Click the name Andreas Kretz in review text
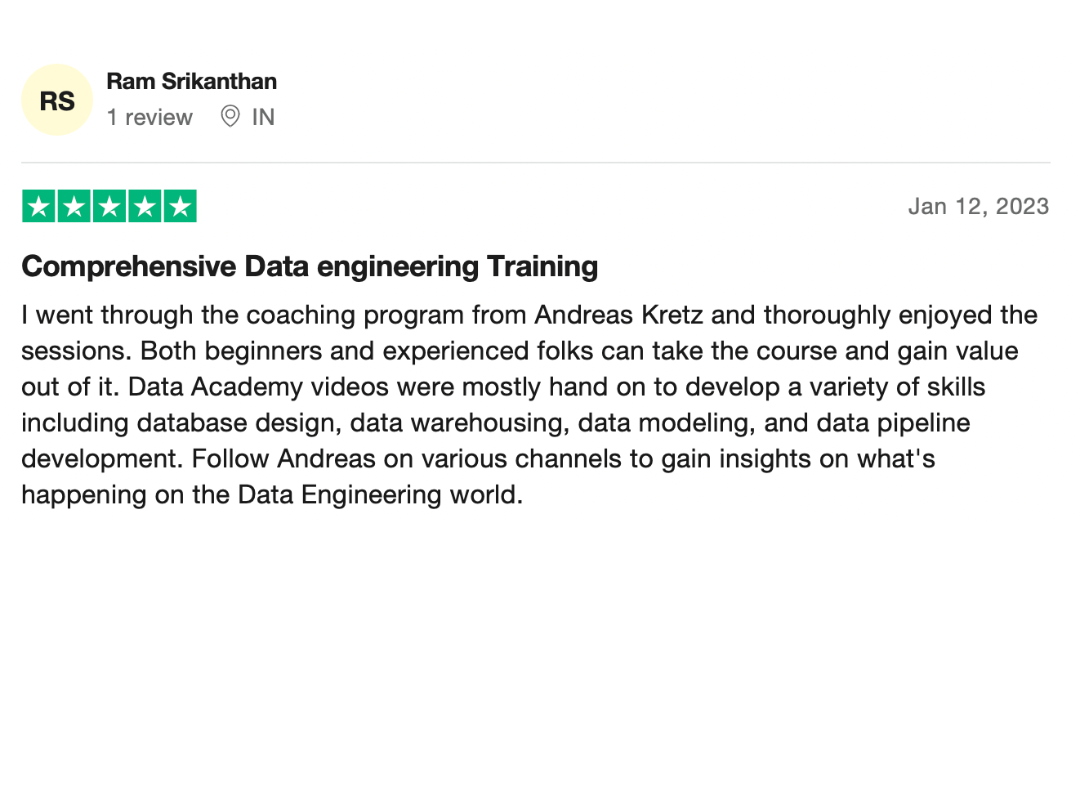Screen dimensions: 1080x800 [619, 315]
